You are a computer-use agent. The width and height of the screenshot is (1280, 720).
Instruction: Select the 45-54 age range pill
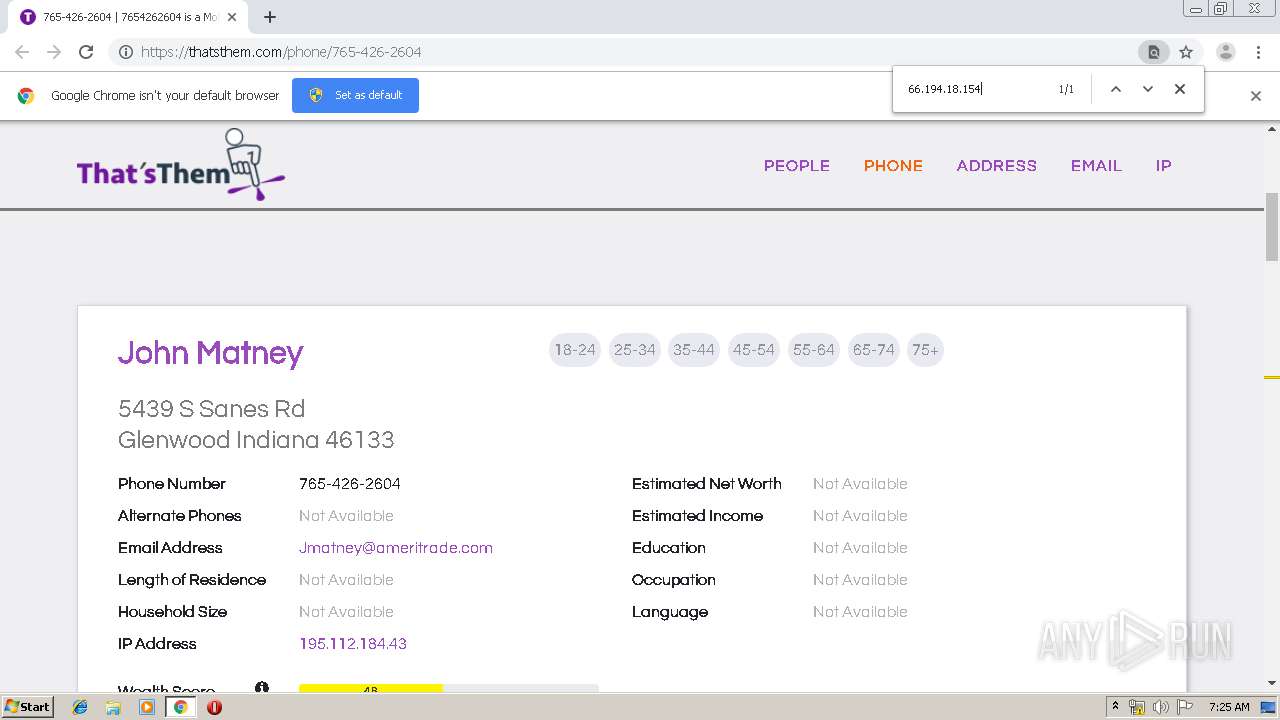click(753, 350)
